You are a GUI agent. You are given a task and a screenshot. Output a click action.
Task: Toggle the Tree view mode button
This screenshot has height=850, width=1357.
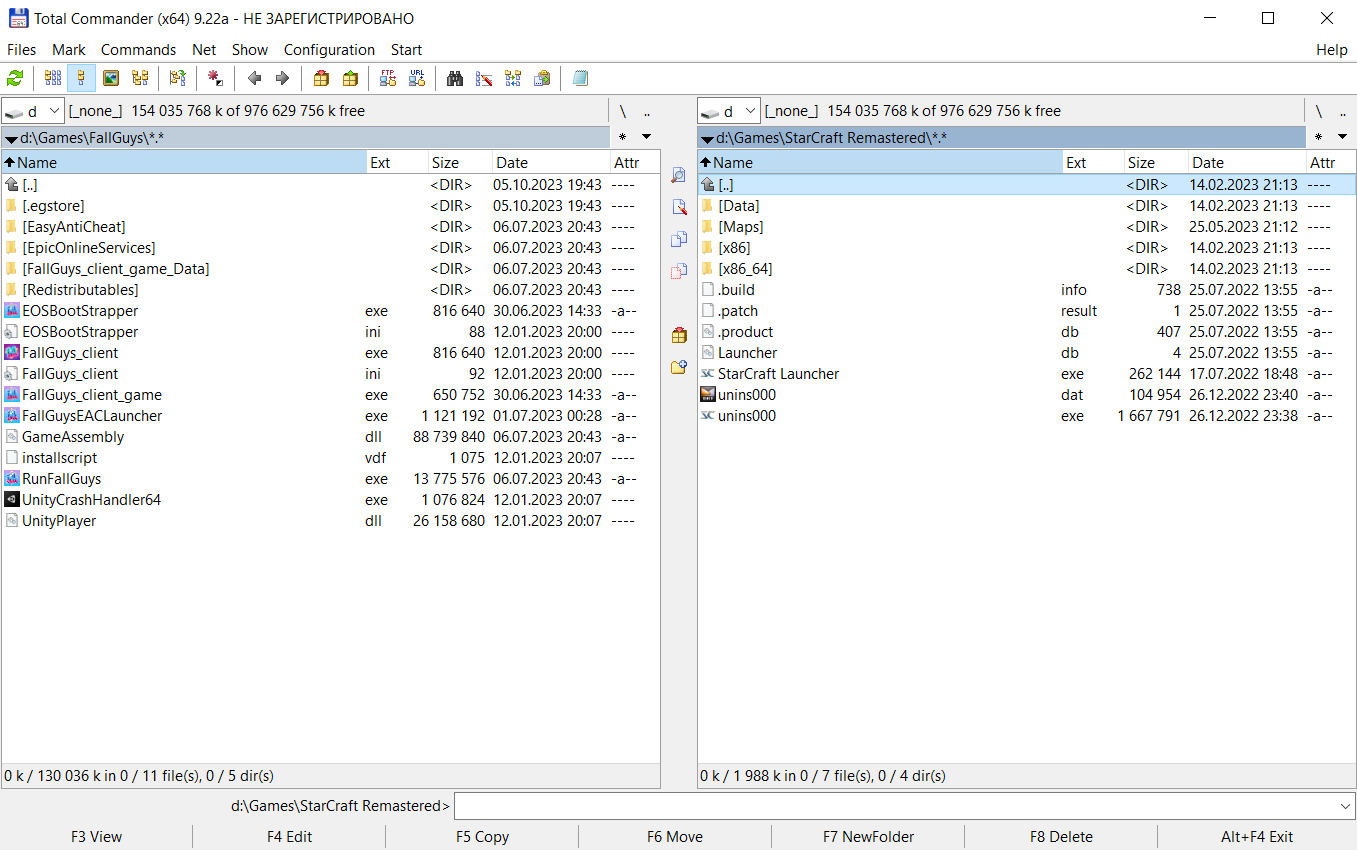[140, 78]
